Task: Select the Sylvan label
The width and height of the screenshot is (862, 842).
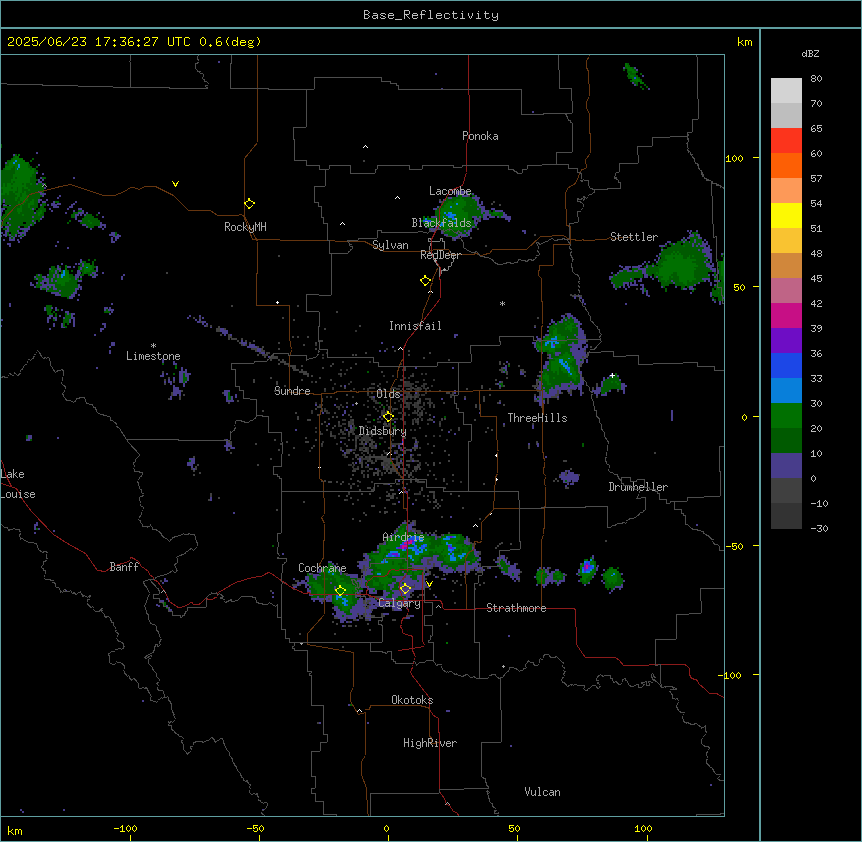Action: pos(390,245)
